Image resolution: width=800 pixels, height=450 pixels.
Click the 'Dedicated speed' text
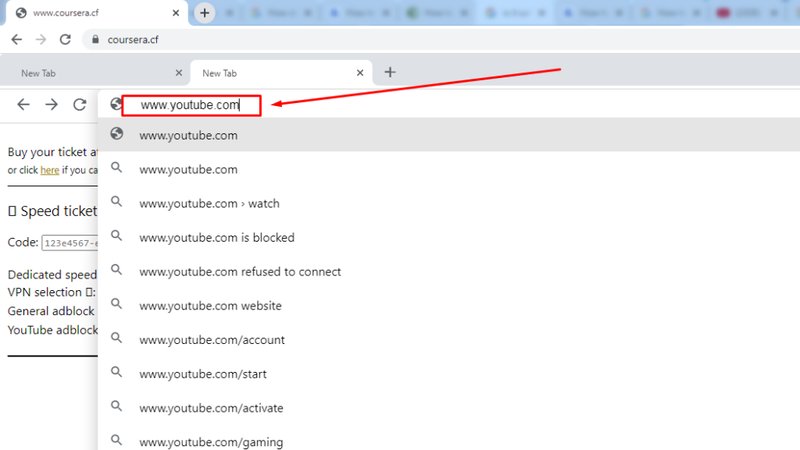(52, 275)
